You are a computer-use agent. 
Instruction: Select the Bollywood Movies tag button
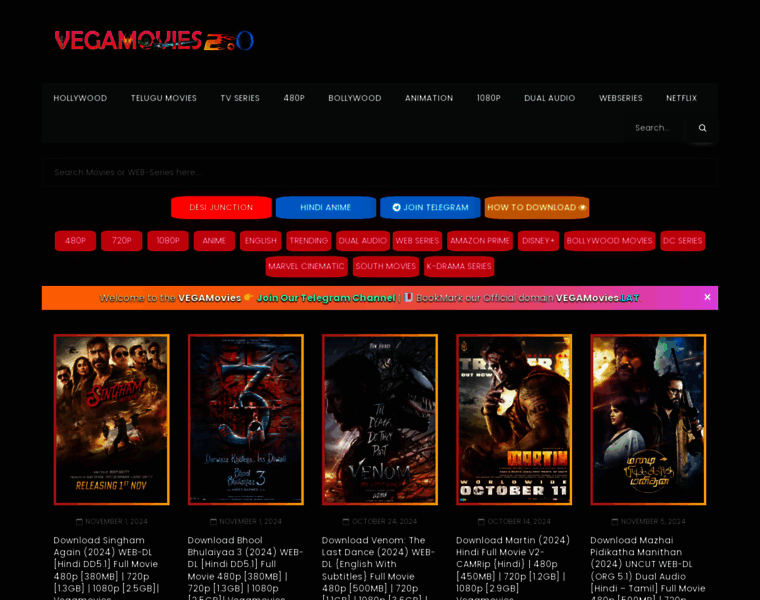609,241
